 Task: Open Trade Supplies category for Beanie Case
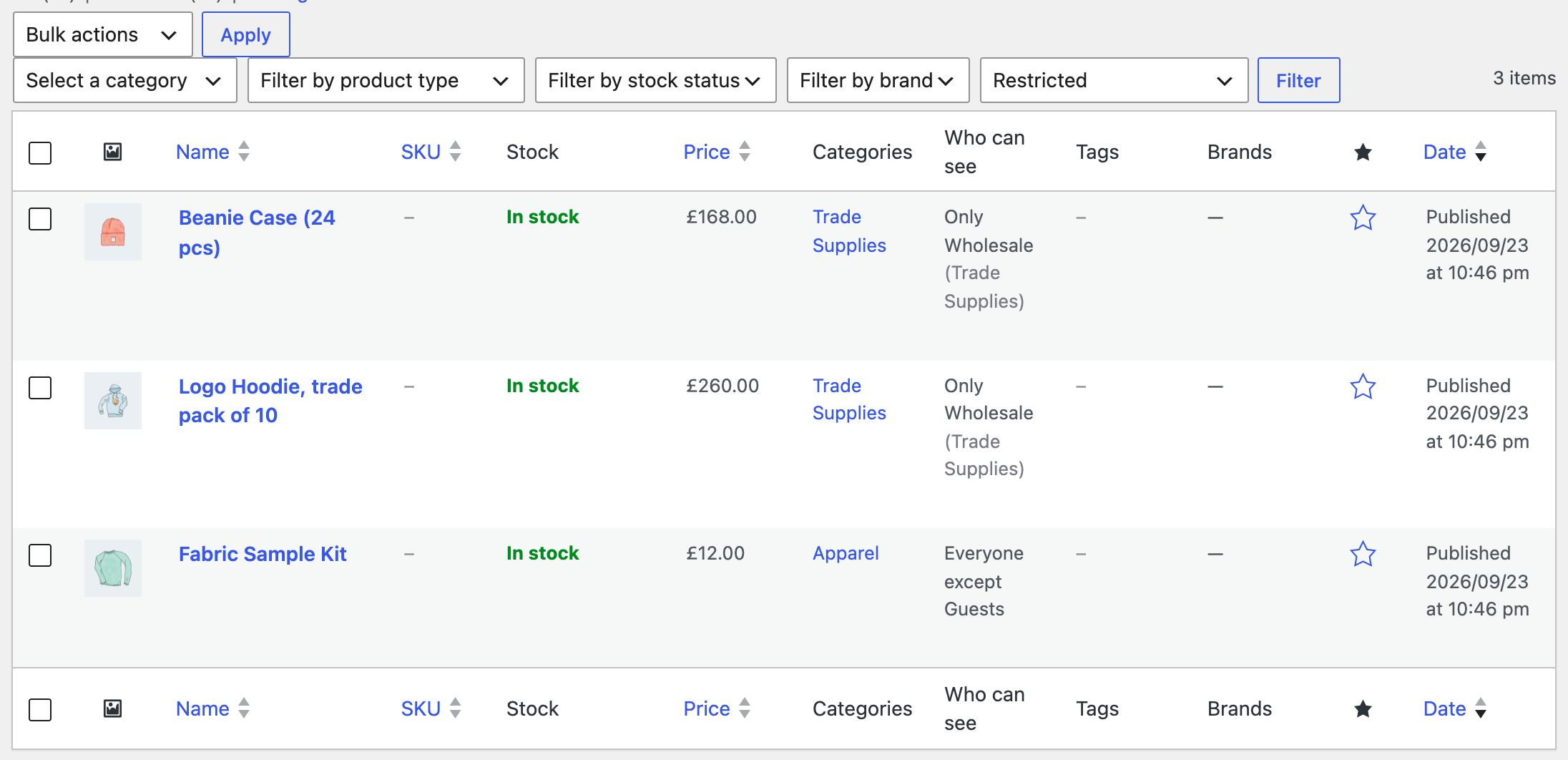point(849,231)
